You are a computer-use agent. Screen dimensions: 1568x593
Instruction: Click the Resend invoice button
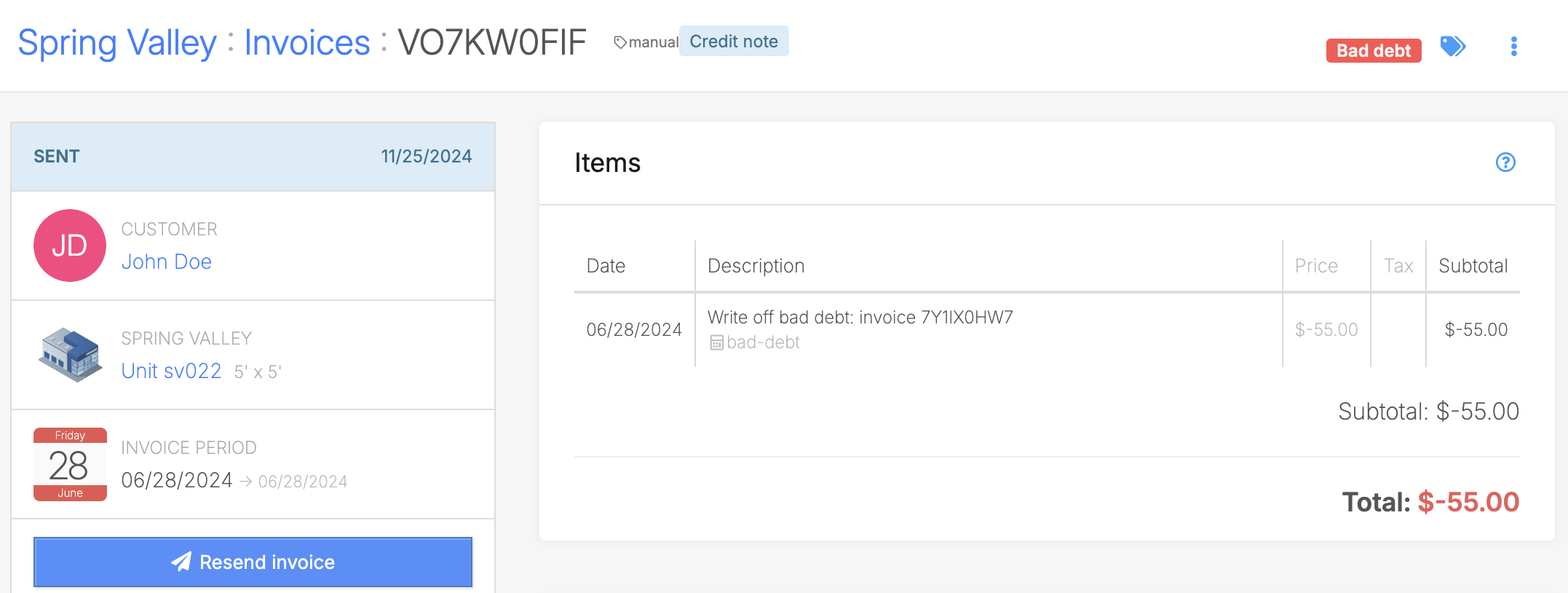click(253, 562)
